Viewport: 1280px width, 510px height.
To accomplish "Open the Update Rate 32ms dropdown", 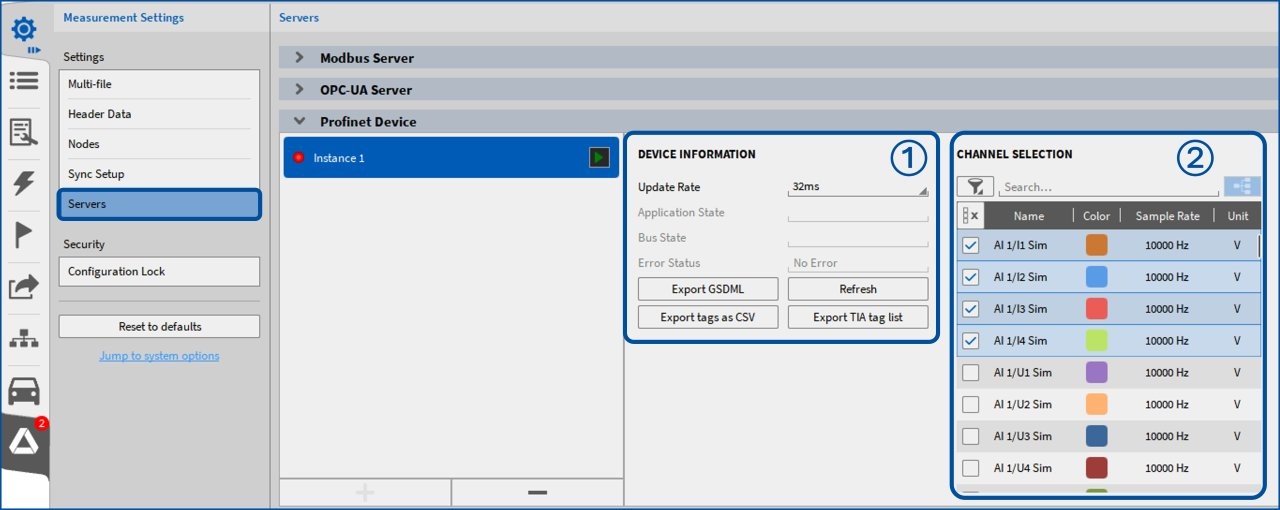I will pos(858,187).
